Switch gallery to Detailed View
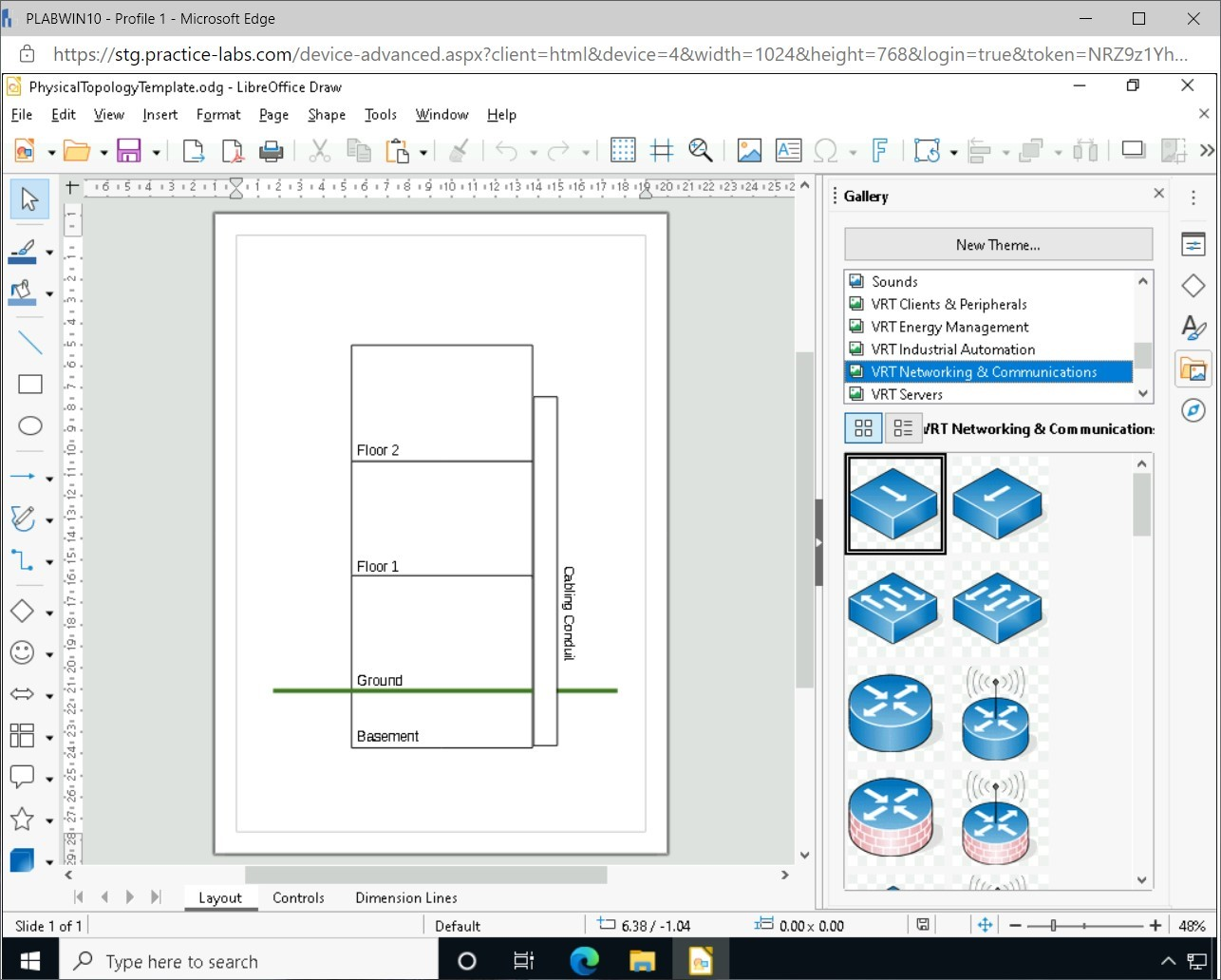1221x980 pixels. click(x=903, y=428)
